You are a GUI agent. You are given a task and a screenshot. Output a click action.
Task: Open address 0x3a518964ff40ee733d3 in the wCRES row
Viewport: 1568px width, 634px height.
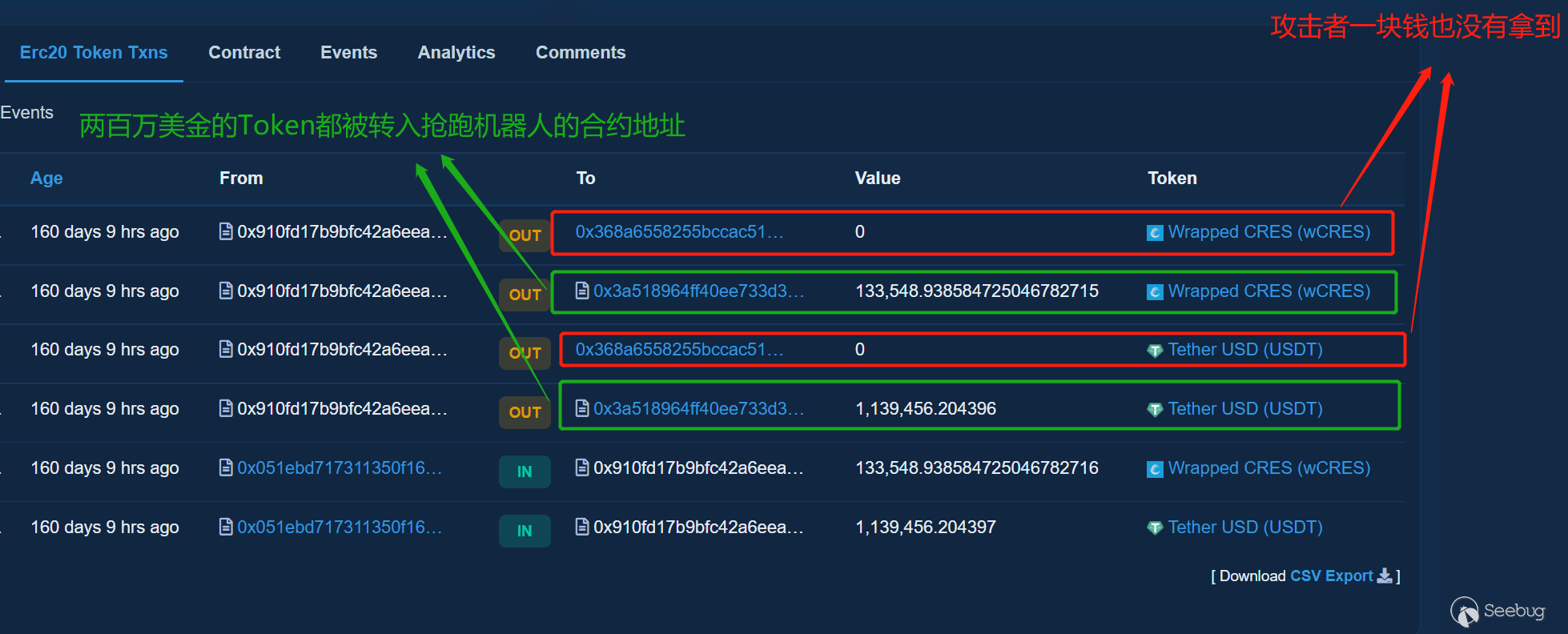point(698,291)
